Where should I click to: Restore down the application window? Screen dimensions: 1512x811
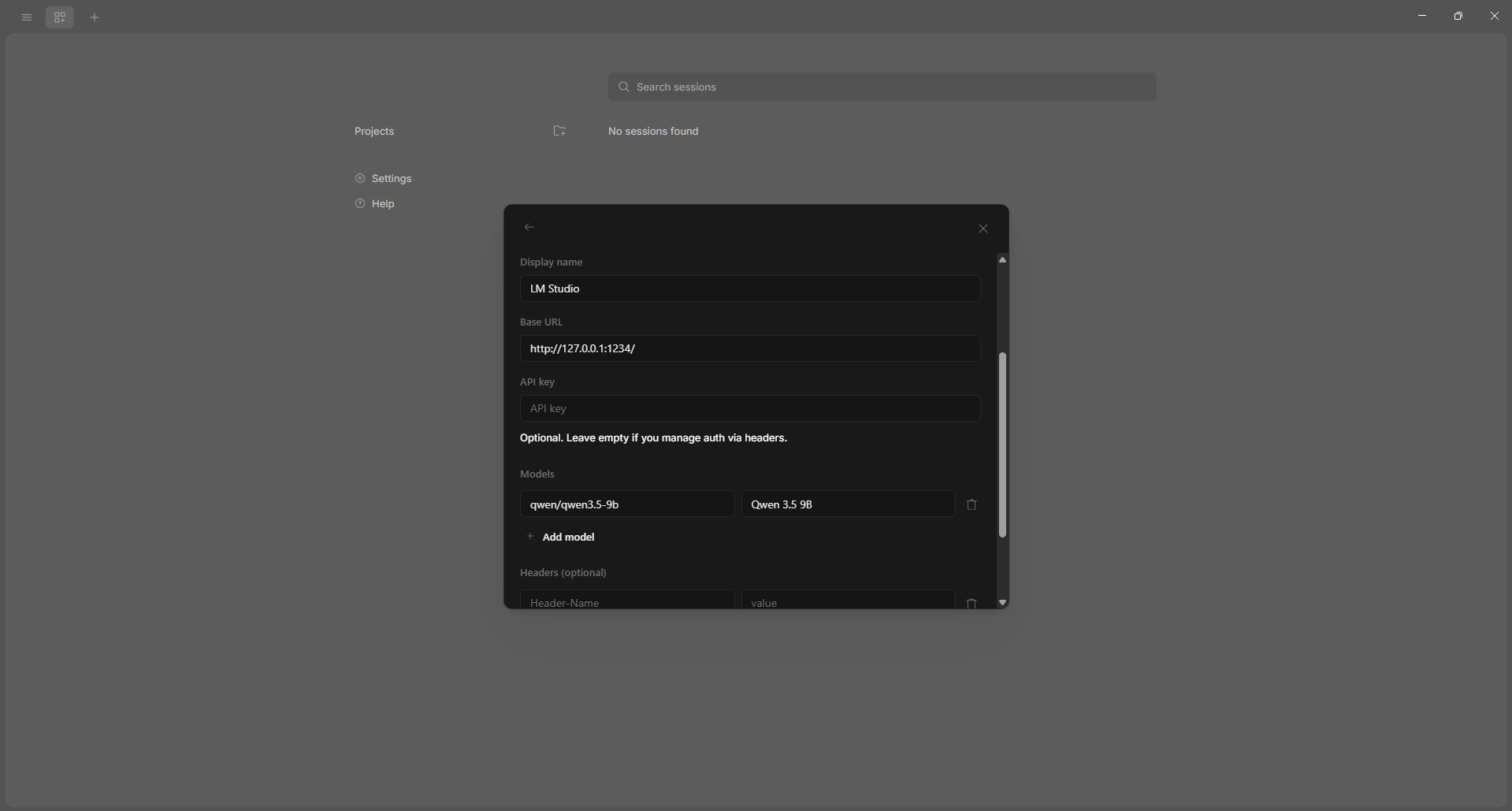[x=1458, y=16]
